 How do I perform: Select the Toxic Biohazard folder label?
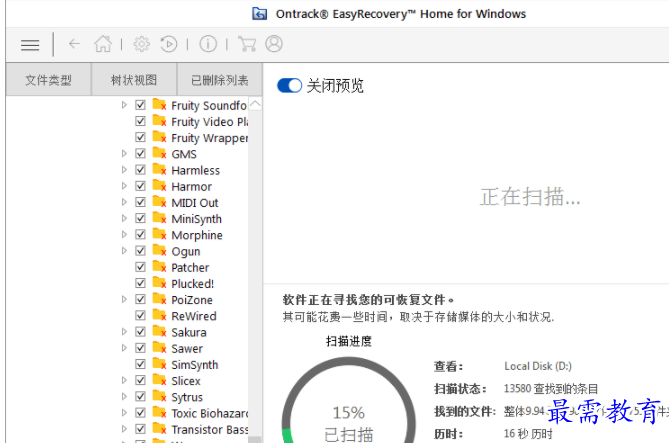pyautogui.click(x=209, y=413)
